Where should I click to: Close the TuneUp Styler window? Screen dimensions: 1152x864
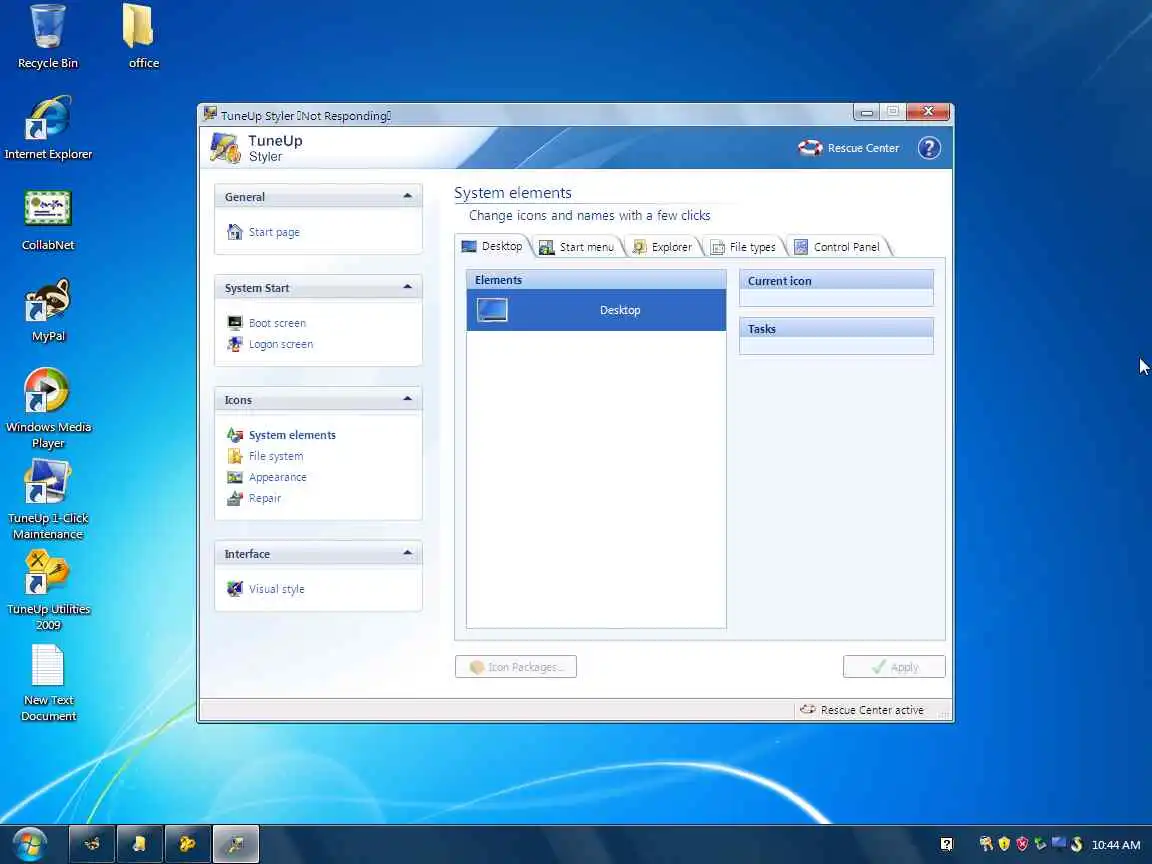pos(928,112)
